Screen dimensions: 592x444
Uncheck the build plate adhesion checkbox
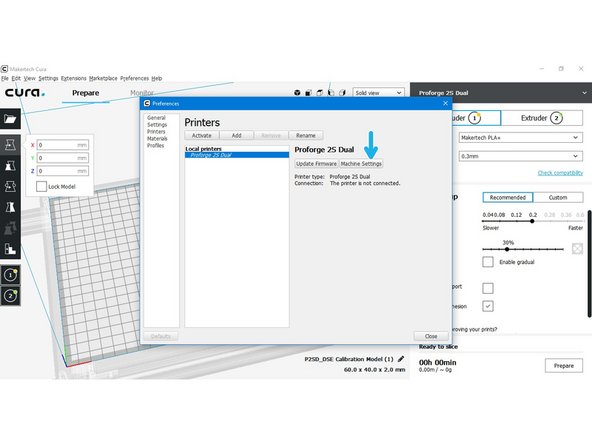[x=488, y=306]
